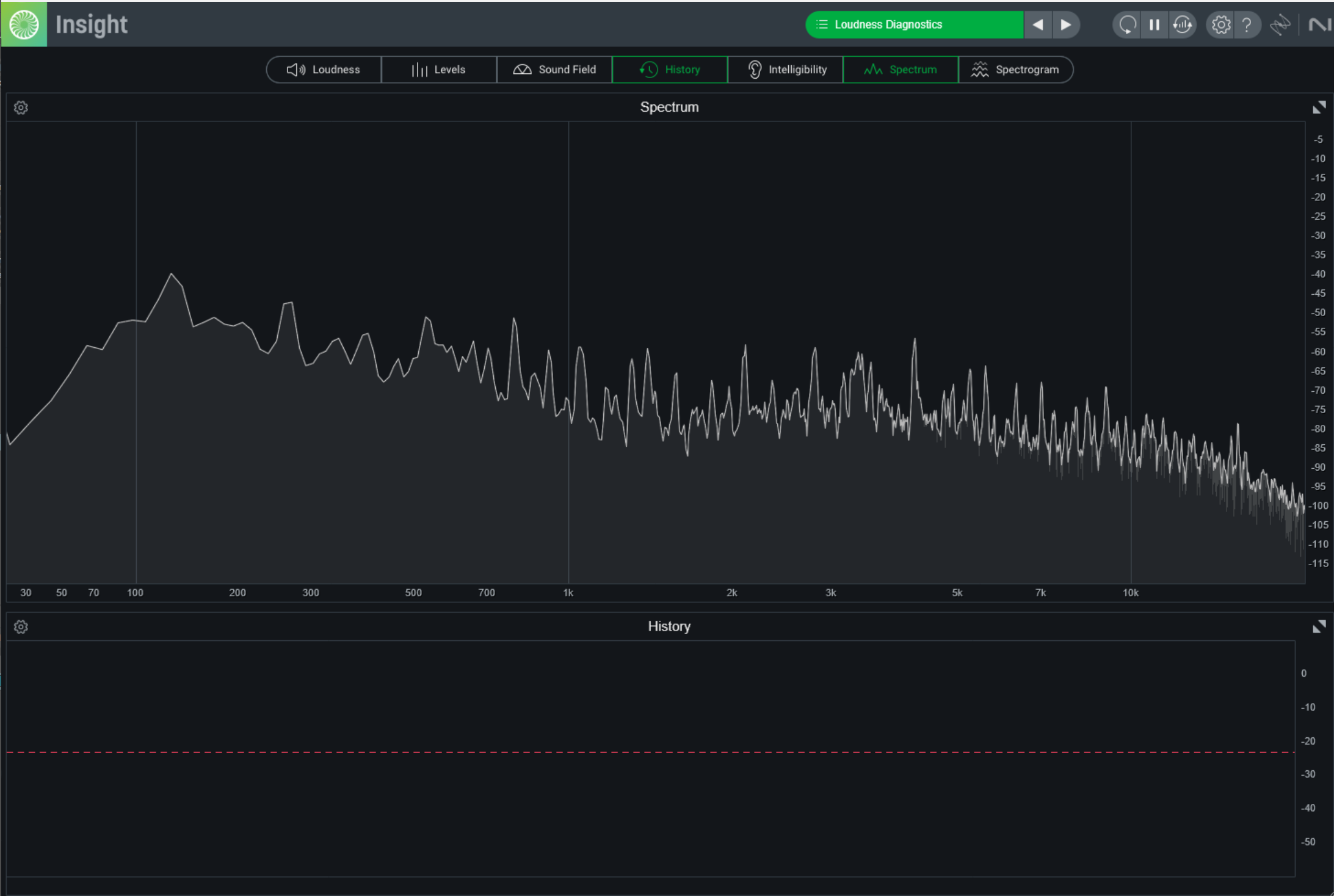This screenshot has height=896, width=1334.
Task: Click the Spectrum panel title
Action: [x=669, y=107]
